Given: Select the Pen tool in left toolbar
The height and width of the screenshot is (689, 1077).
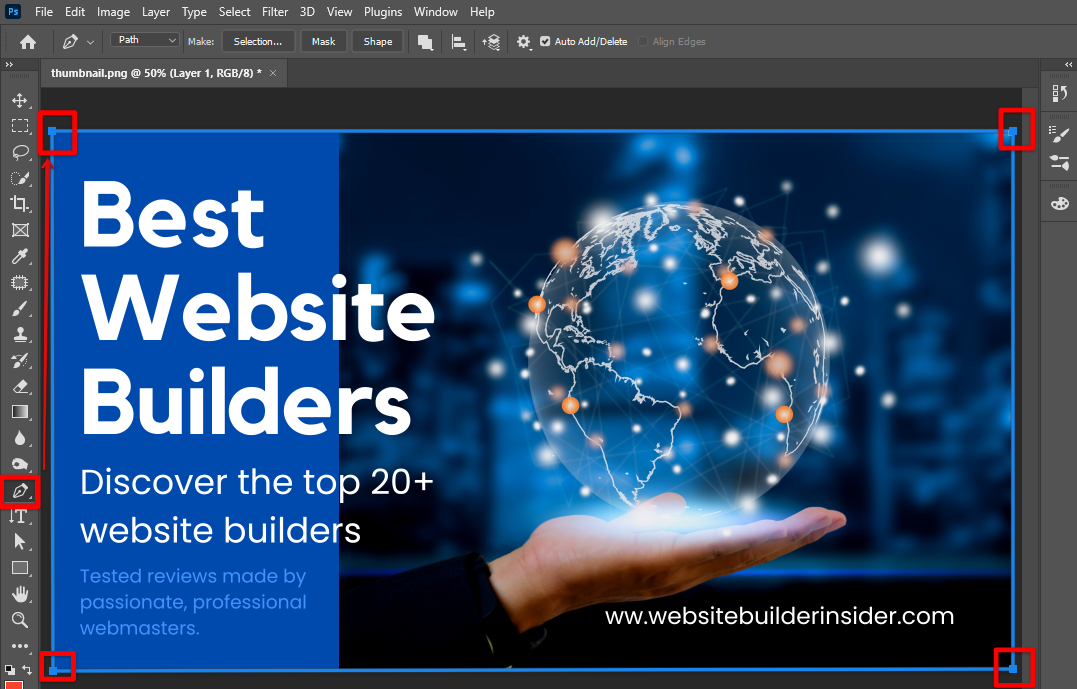Looking at the screenshot, I should [x=20, y=490].
